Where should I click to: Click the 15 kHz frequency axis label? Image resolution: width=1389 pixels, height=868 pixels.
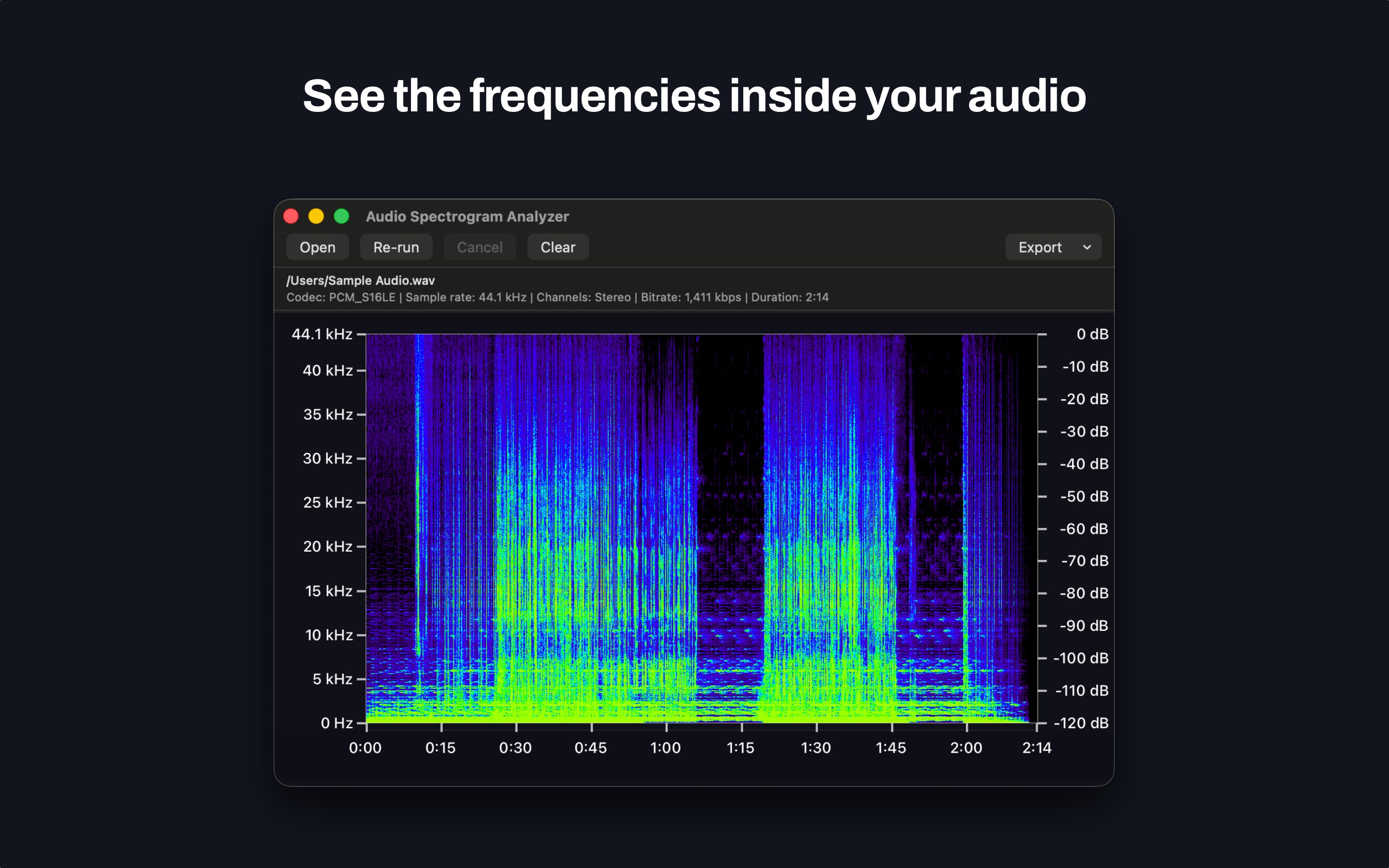[329, 591]
